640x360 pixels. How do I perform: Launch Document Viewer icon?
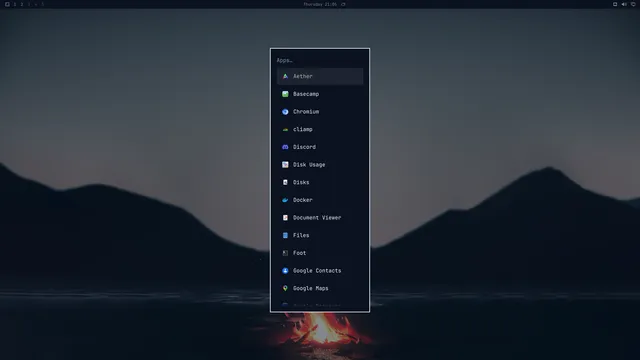coord(285,218)
